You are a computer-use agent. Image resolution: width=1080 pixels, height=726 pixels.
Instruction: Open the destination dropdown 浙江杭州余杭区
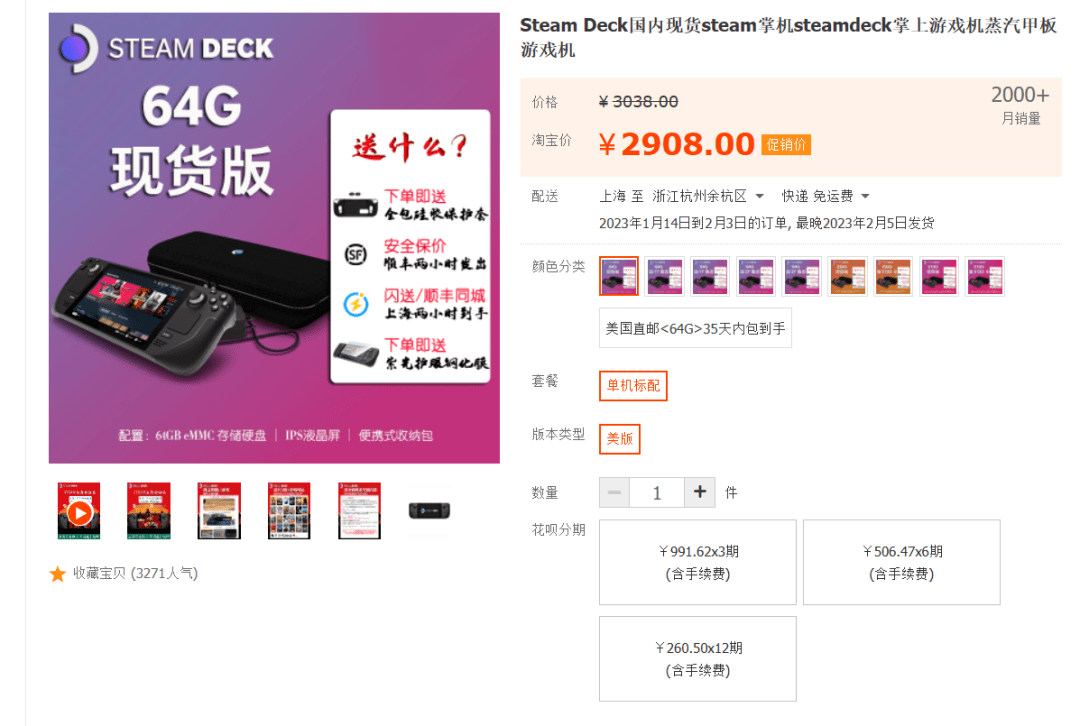pos(708,196)
